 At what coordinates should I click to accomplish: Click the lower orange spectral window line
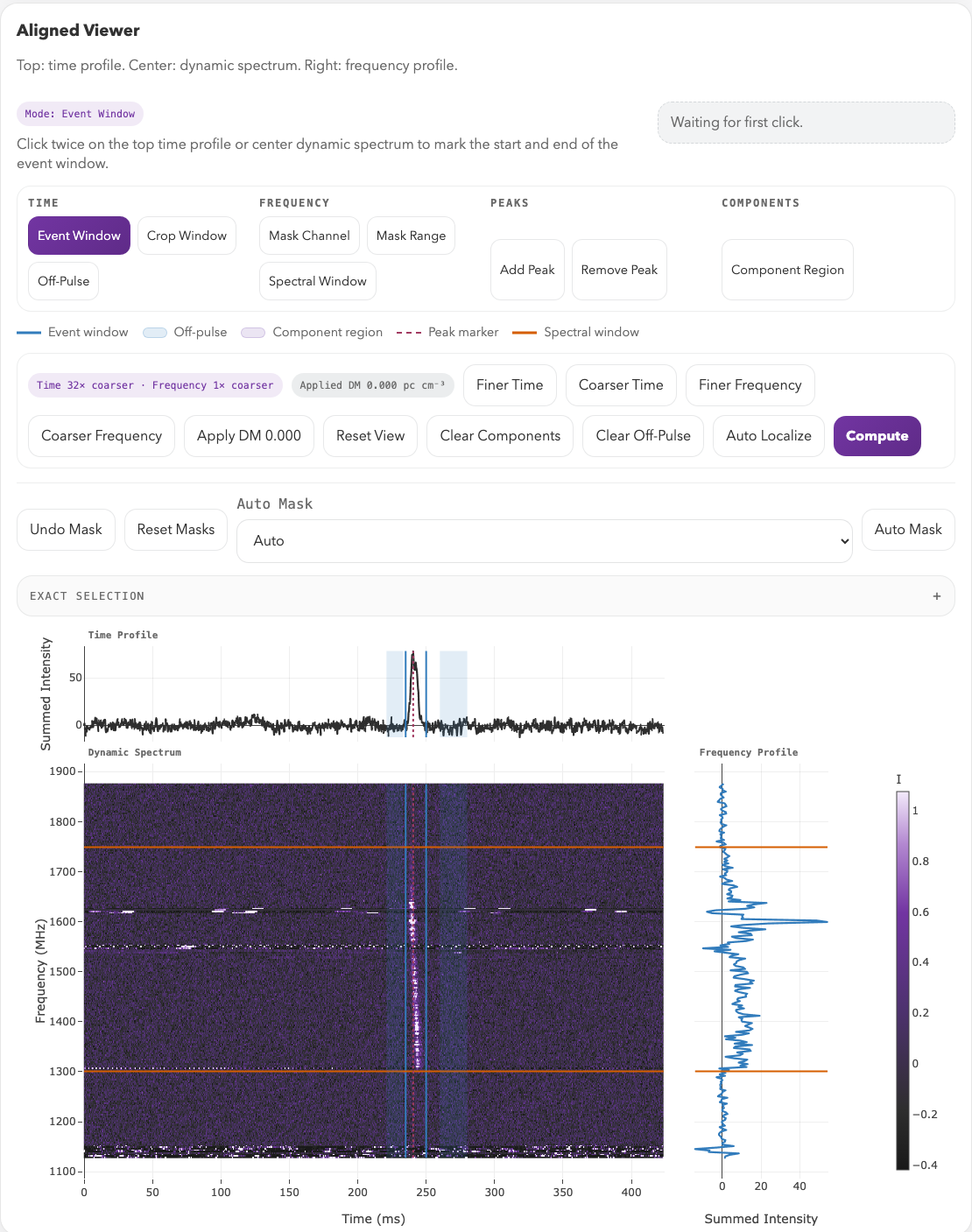click(x=373, y=1071)
